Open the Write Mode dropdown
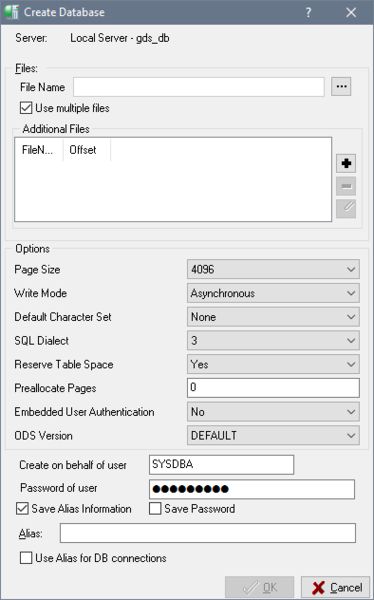 coord(273,293)
